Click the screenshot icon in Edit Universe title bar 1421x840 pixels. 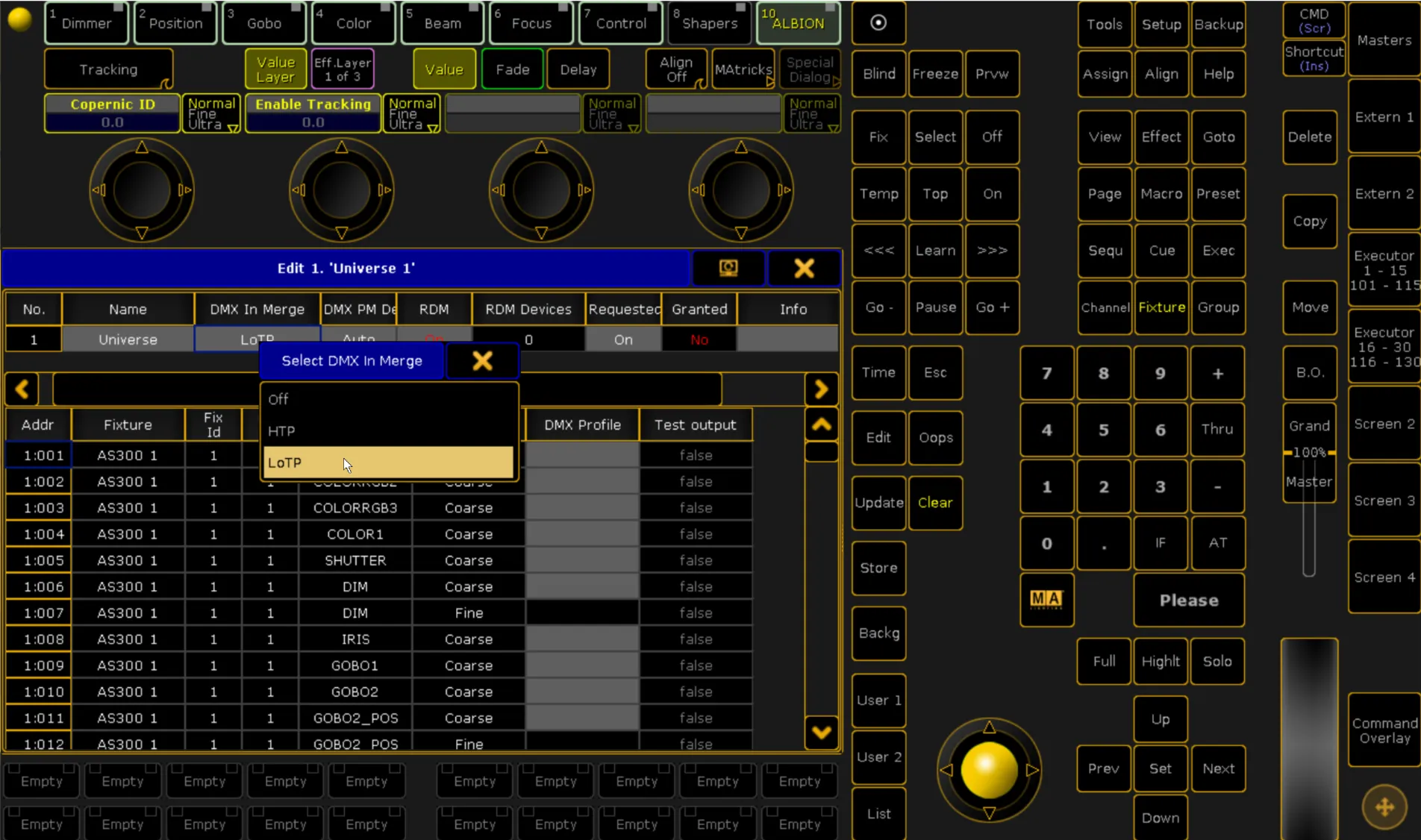[x=728, y=268]
